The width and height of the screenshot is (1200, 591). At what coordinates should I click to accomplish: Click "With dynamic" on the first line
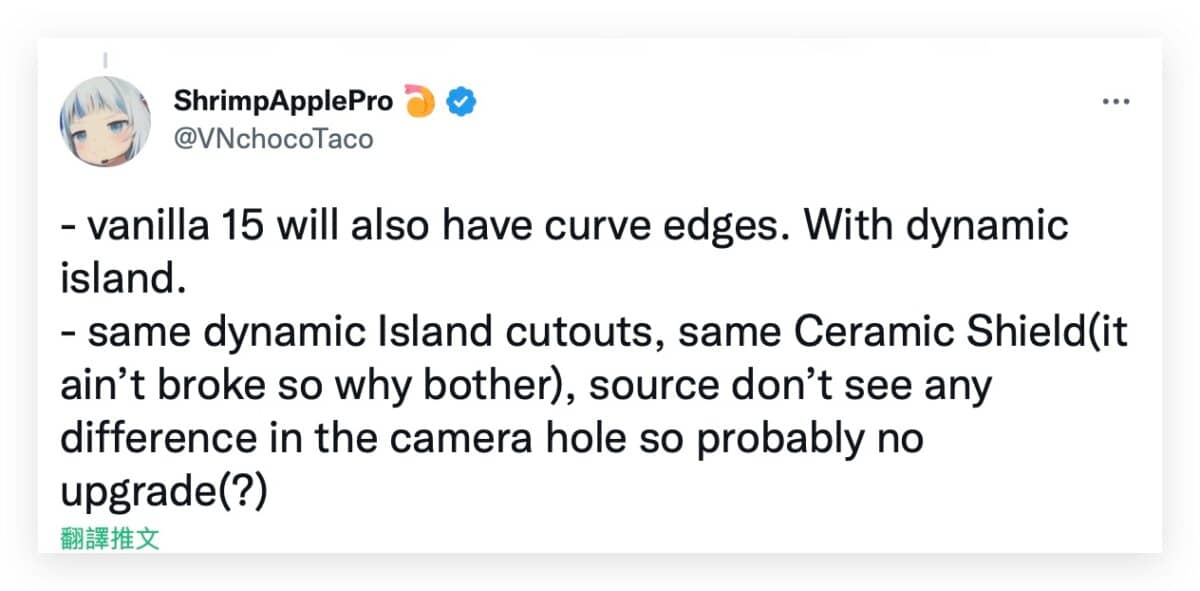click(936, 227)
